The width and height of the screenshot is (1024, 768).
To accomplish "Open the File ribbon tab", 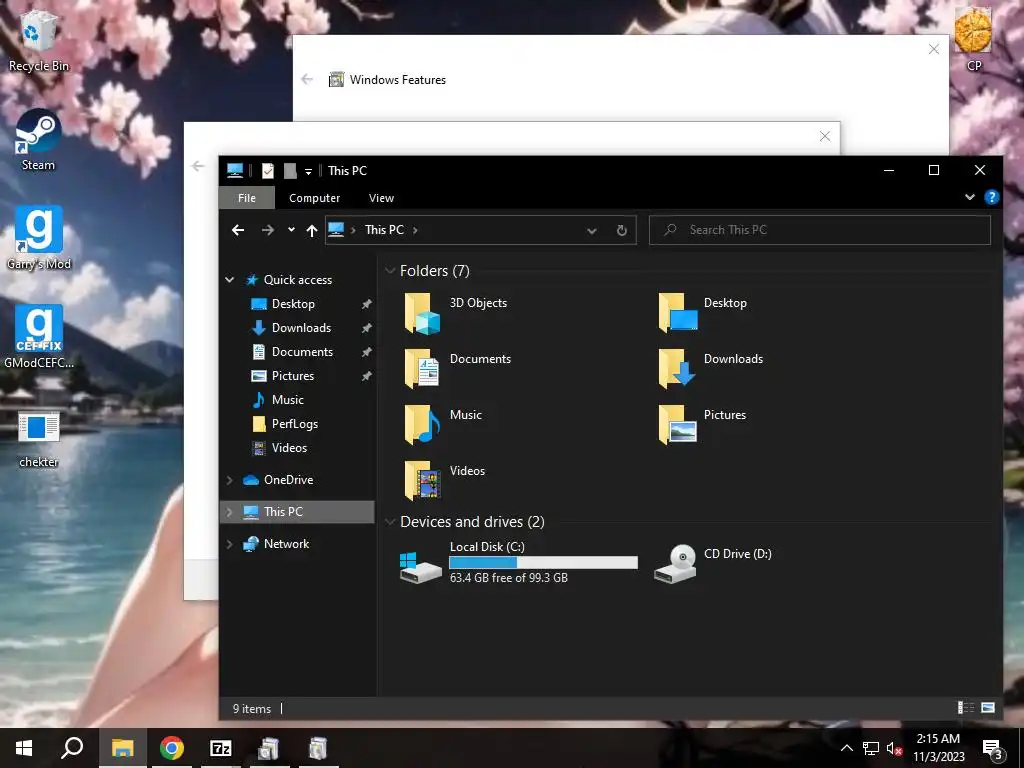I will click(247, 198).
